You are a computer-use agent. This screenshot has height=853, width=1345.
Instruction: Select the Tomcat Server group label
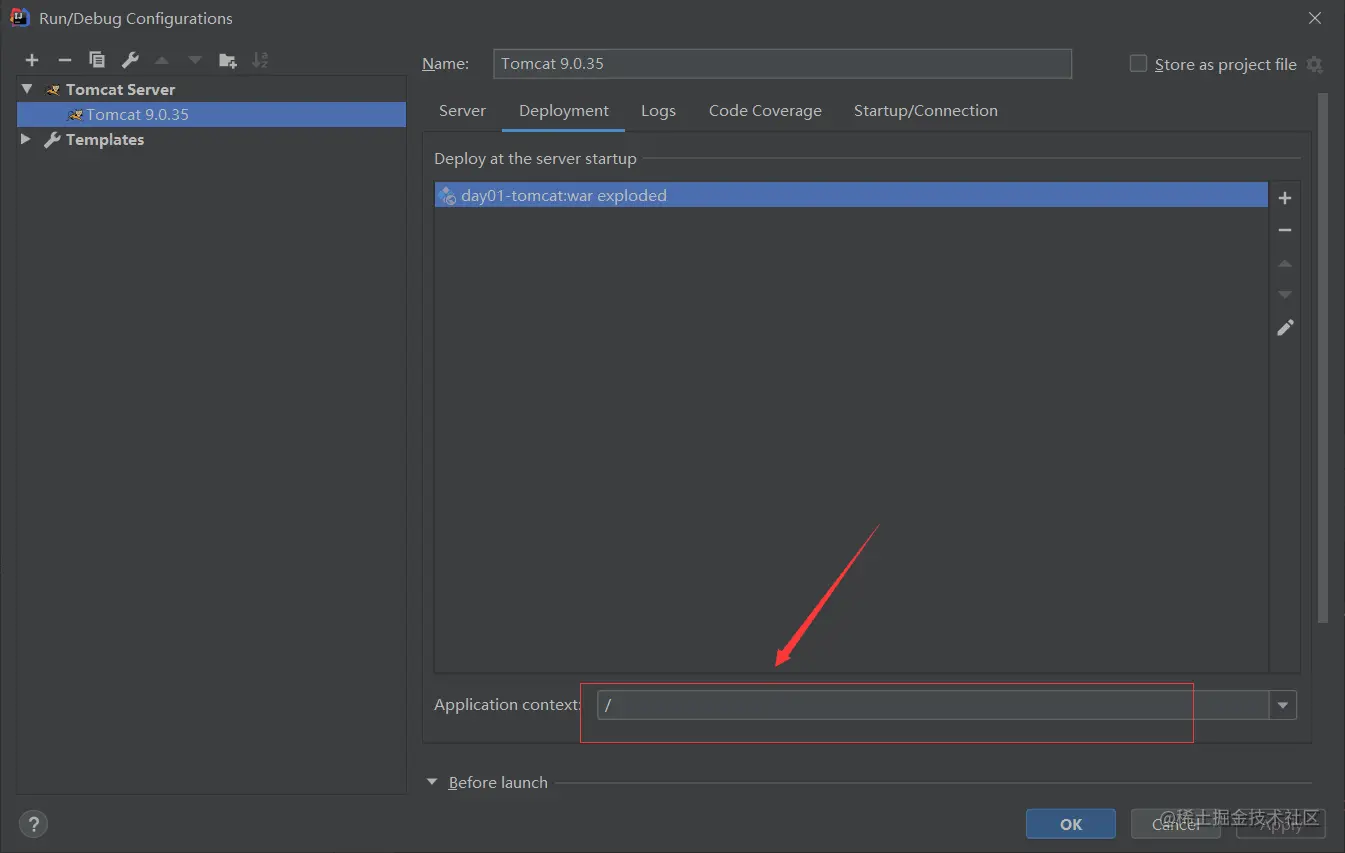[x=120, y=89]
